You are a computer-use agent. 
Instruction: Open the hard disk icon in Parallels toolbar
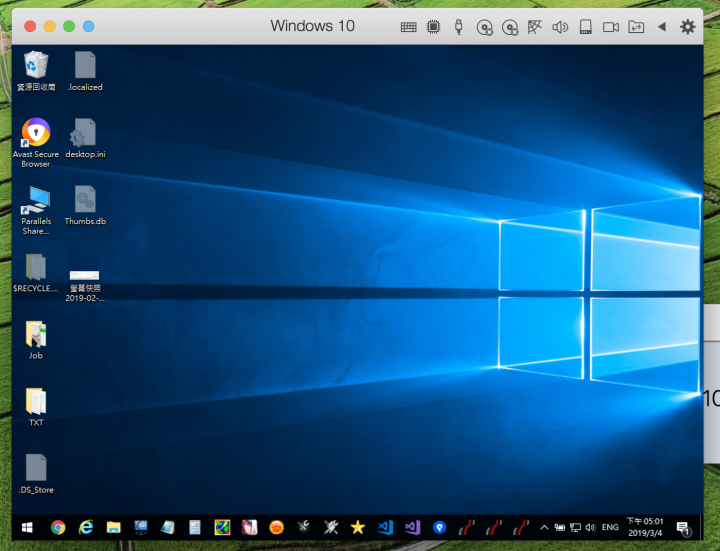585,27
